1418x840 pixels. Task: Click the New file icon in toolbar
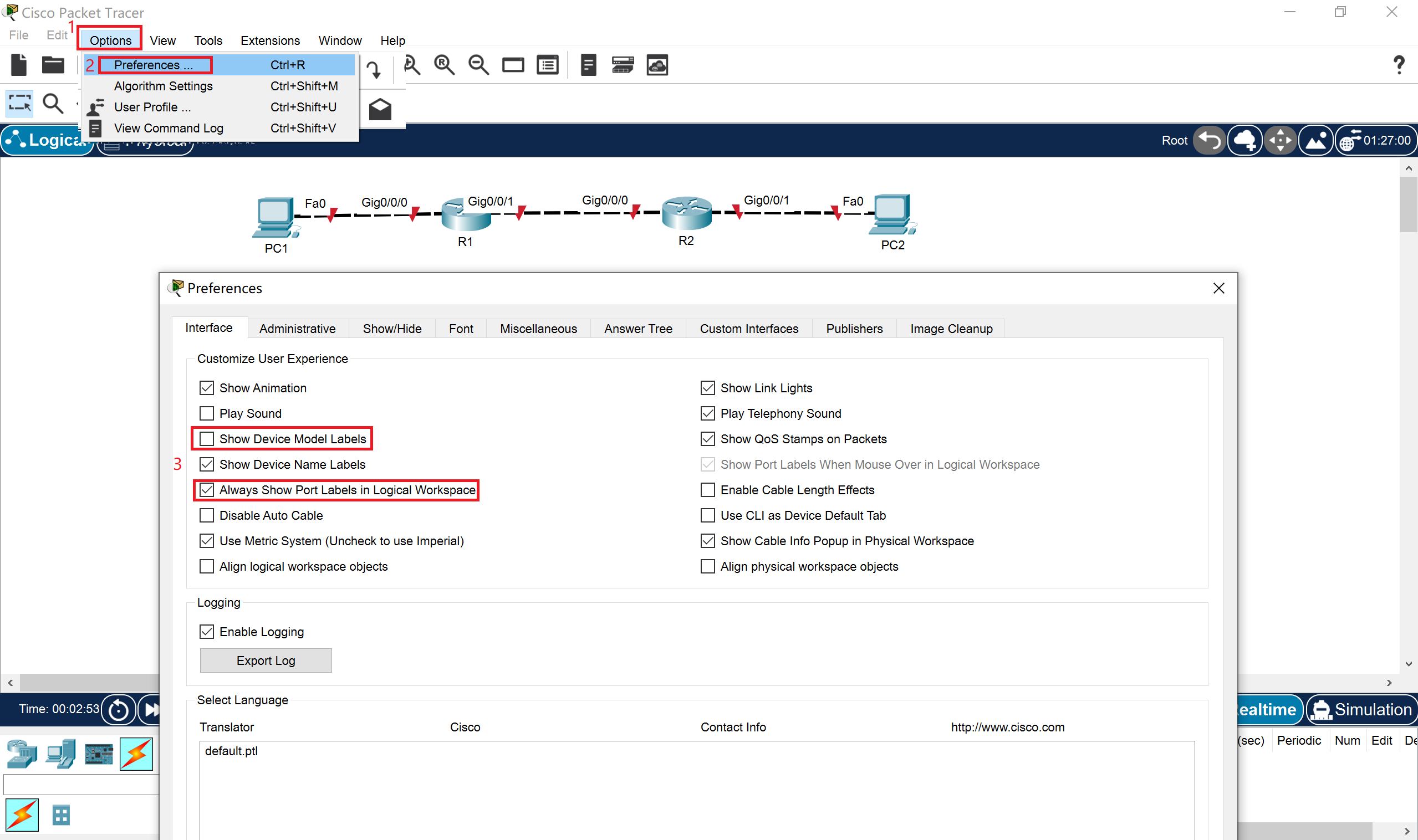tap(19, 65)
